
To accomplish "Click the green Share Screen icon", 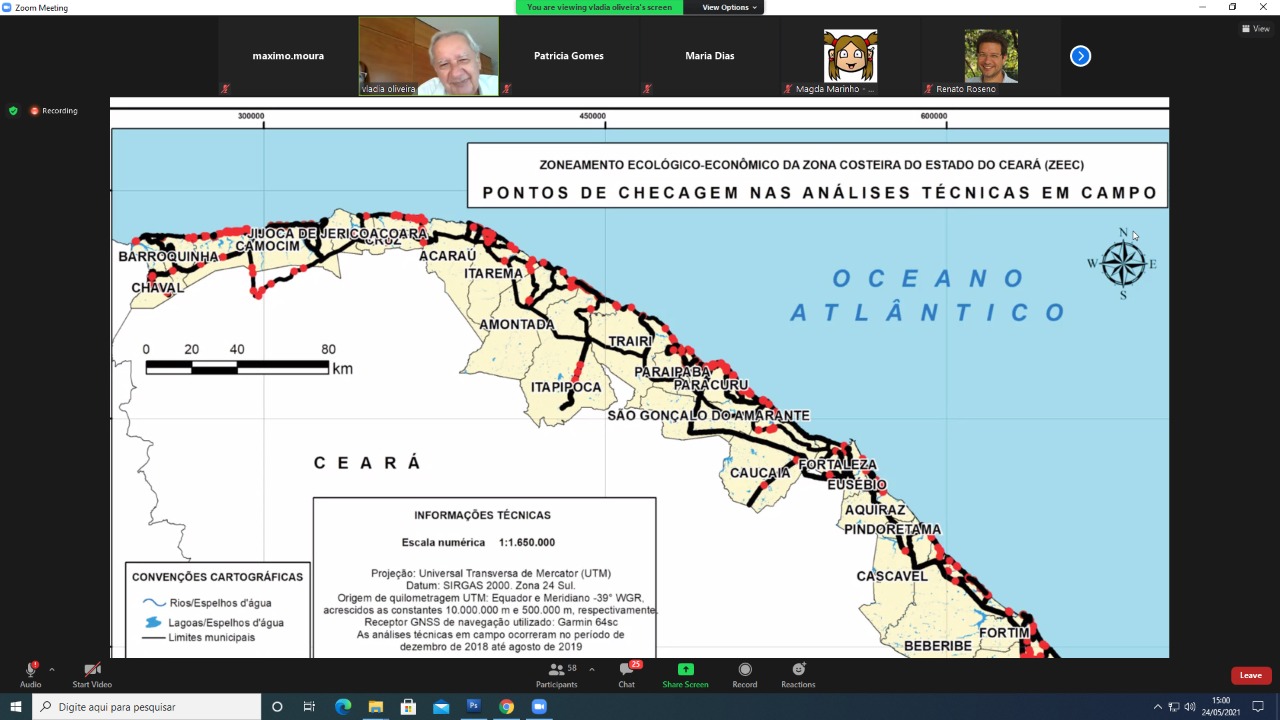I will (685, 670).
